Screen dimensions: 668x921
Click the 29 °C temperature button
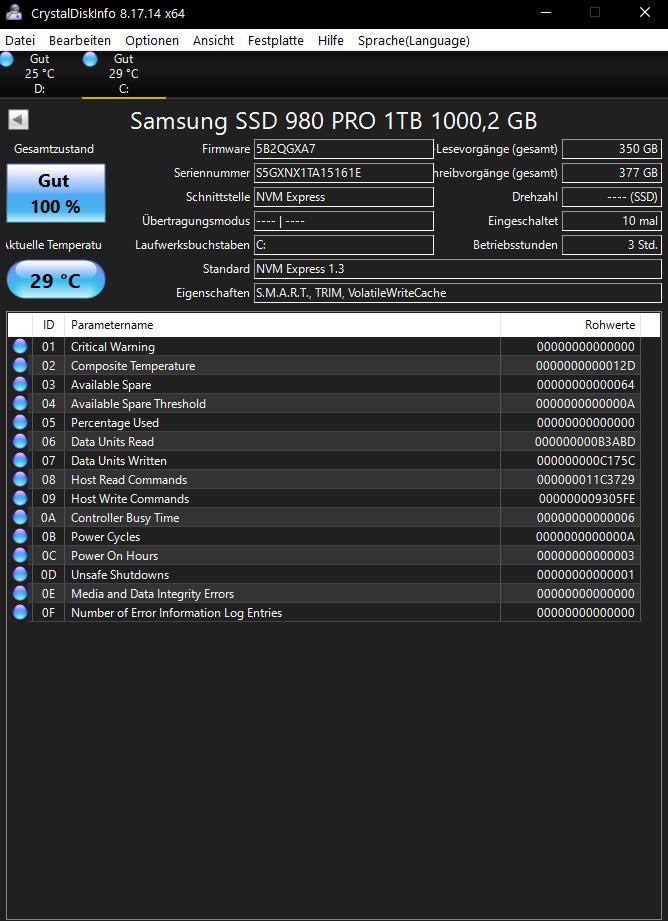tap(56, 280)
